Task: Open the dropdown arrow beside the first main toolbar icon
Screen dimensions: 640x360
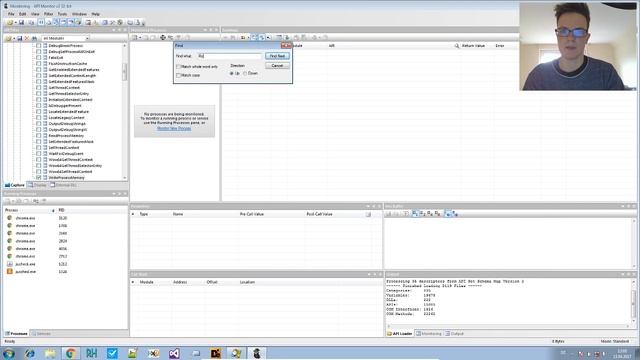Action: click(x=15, y=23)
